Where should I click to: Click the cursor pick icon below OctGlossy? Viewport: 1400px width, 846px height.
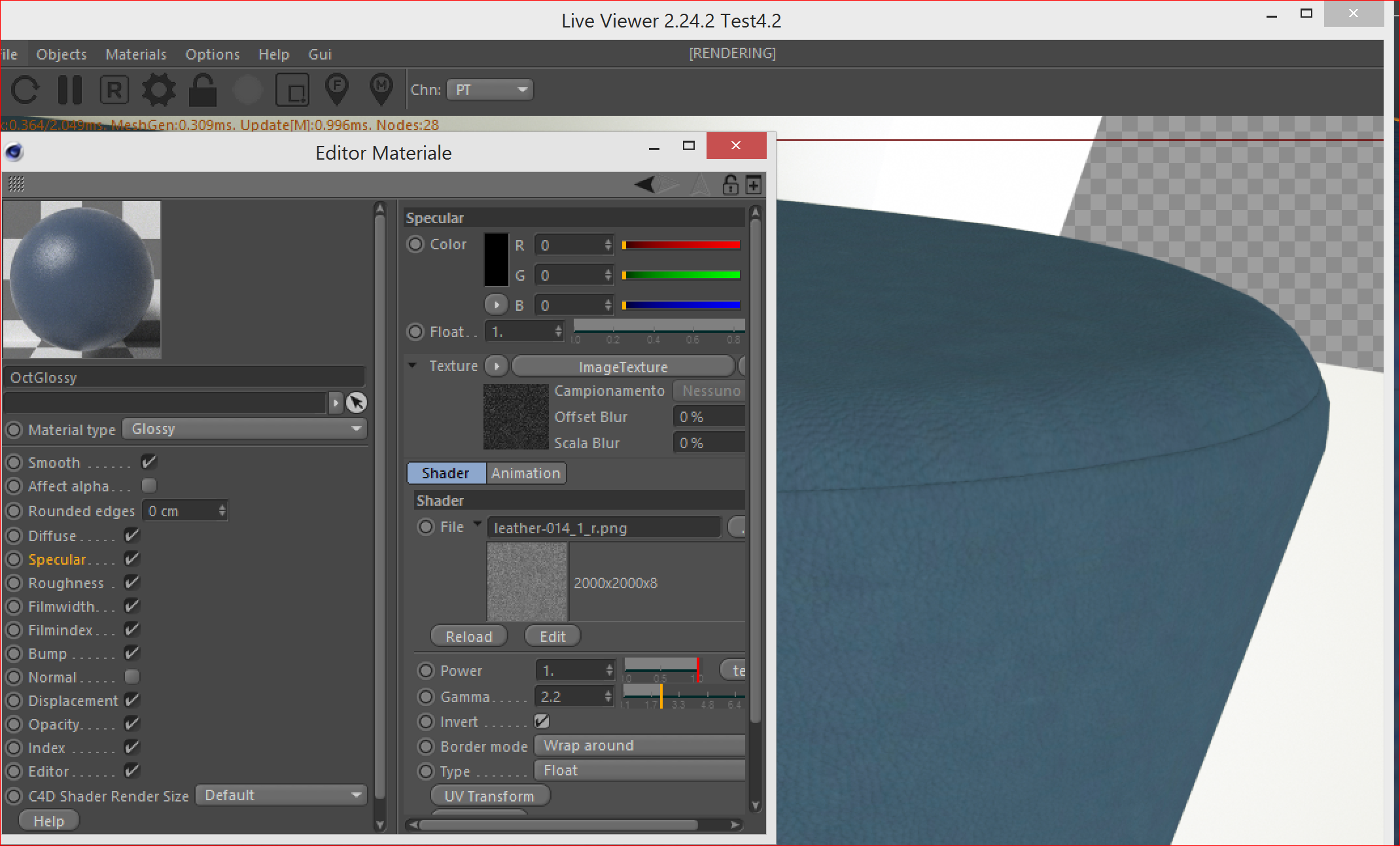click(357, 402)
